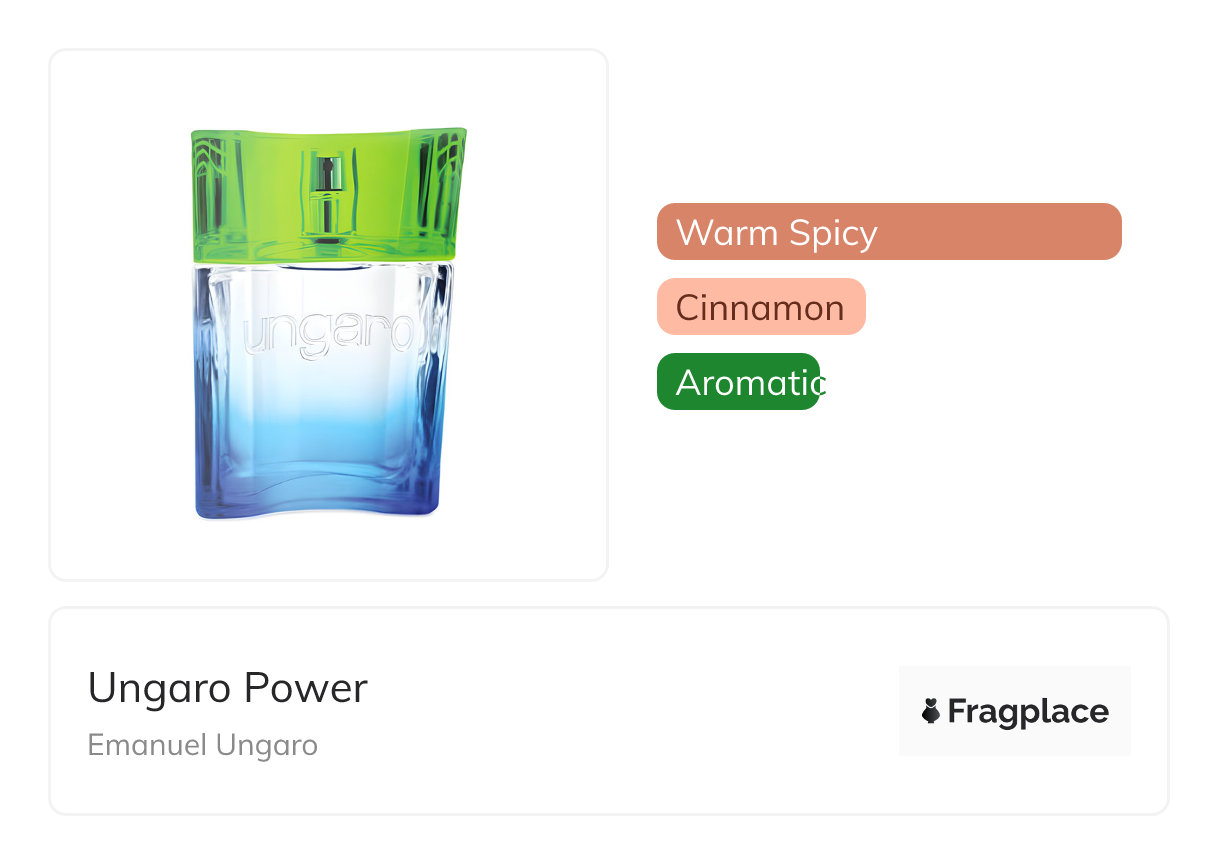Open the Ungaro Power title
The width and height of the screenshot is (1218, 864).
pyautogui.click(x=228, y=688)
